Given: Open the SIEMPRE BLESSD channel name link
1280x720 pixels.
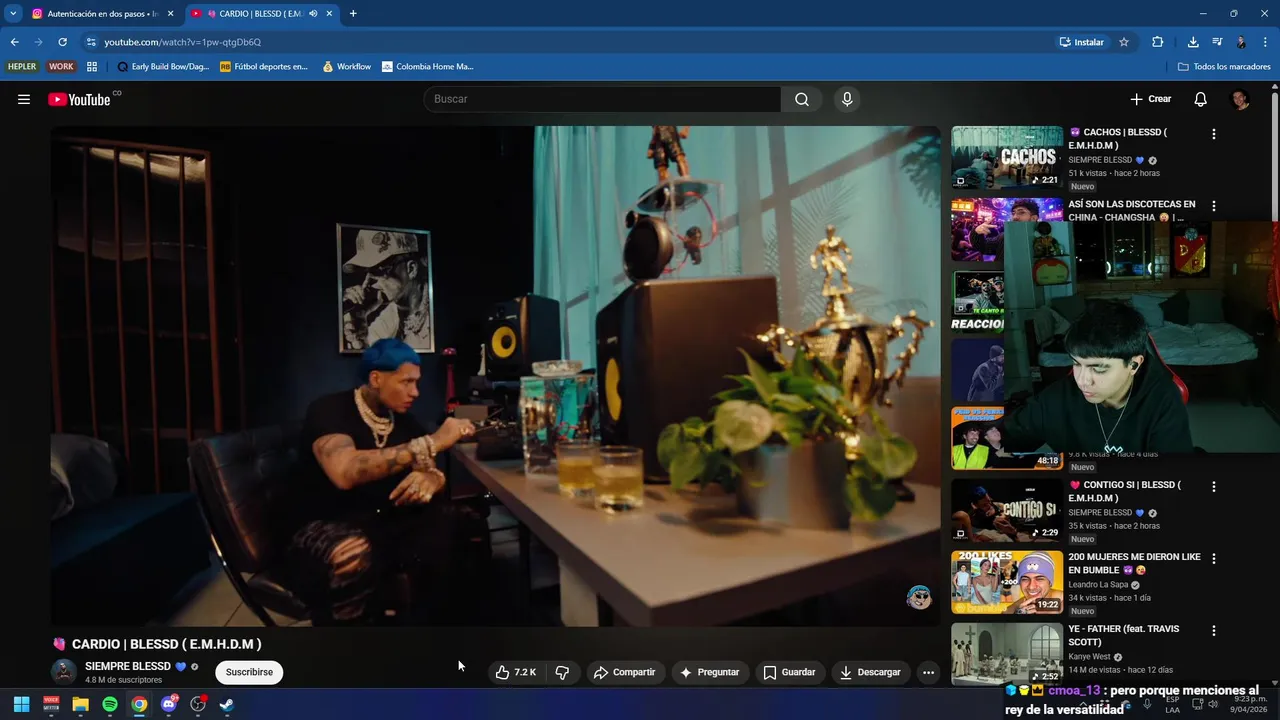Looking at the screenshot, I should (x=128, y=666).
